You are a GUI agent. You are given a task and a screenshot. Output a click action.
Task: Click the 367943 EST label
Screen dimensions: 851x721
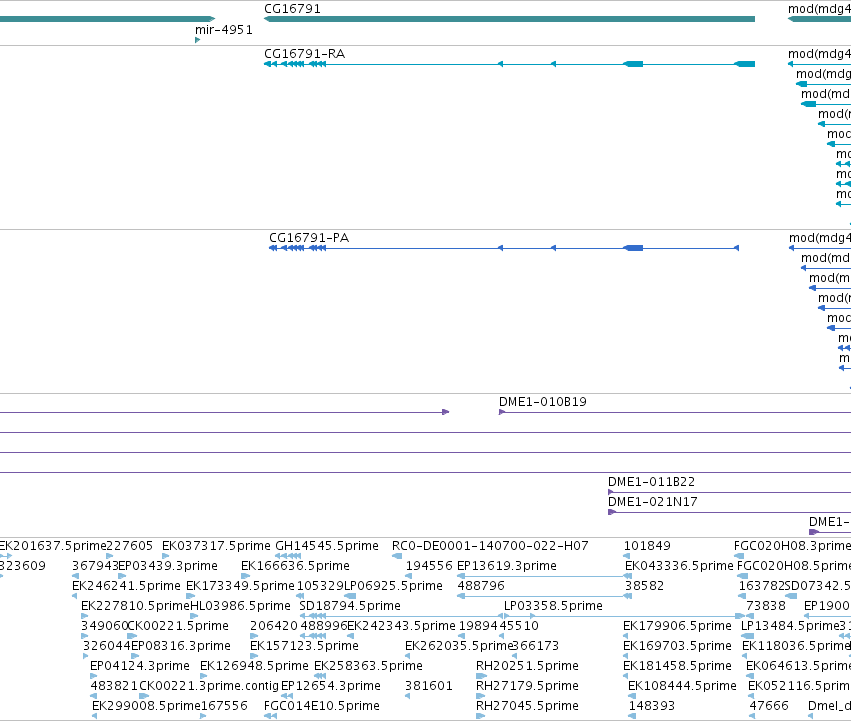point(95,566)
